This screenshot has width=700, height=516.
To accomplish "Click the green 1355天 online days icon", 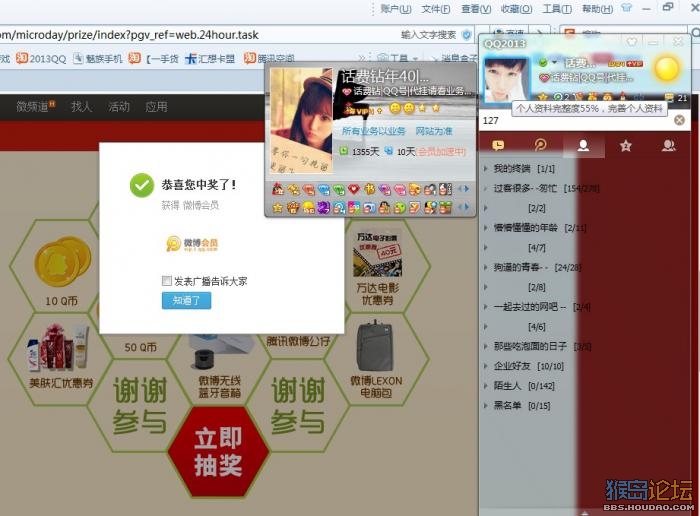I will 343,151.
